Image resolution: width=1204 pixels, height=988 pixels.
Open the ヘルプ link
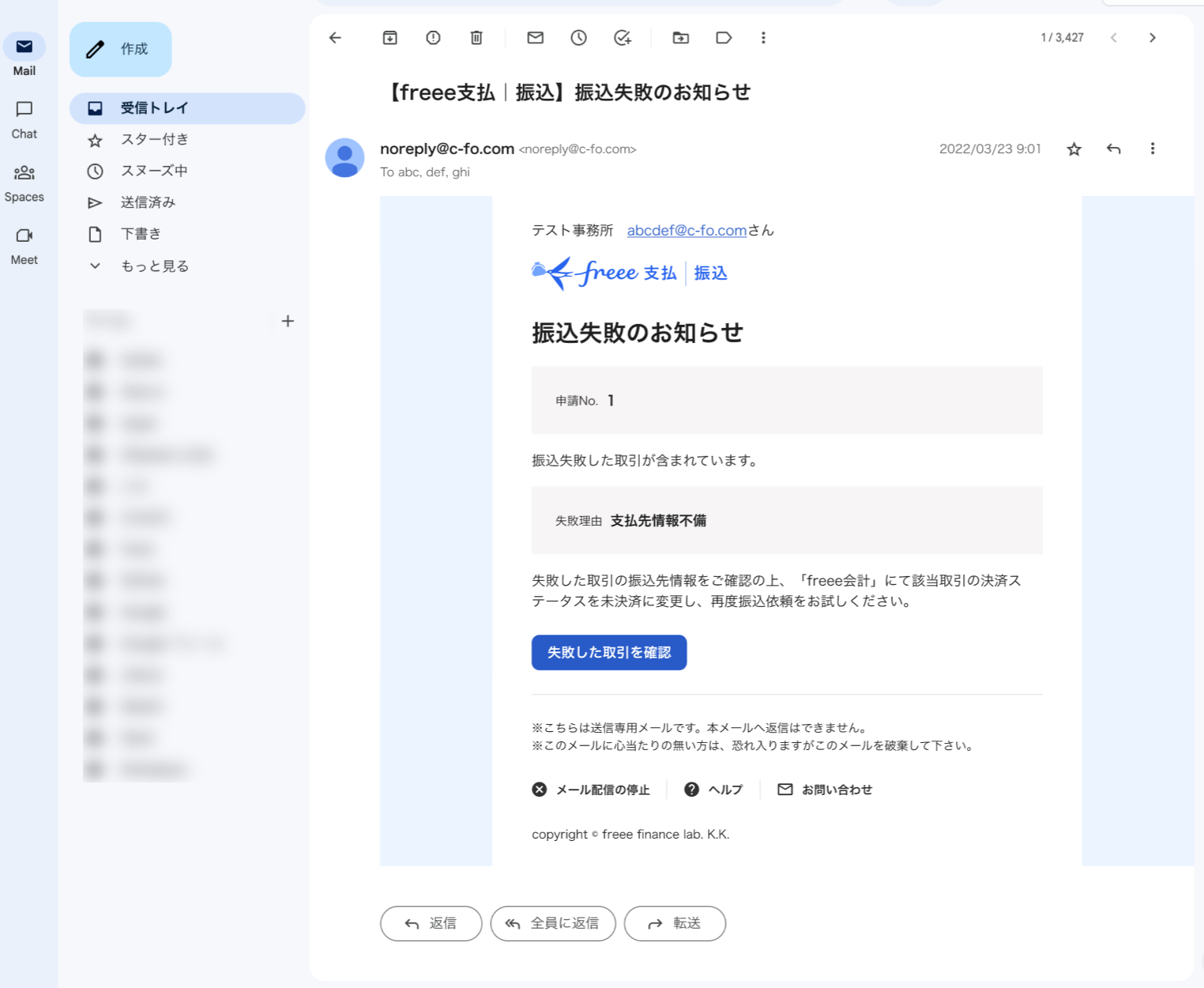click(713, 790)
